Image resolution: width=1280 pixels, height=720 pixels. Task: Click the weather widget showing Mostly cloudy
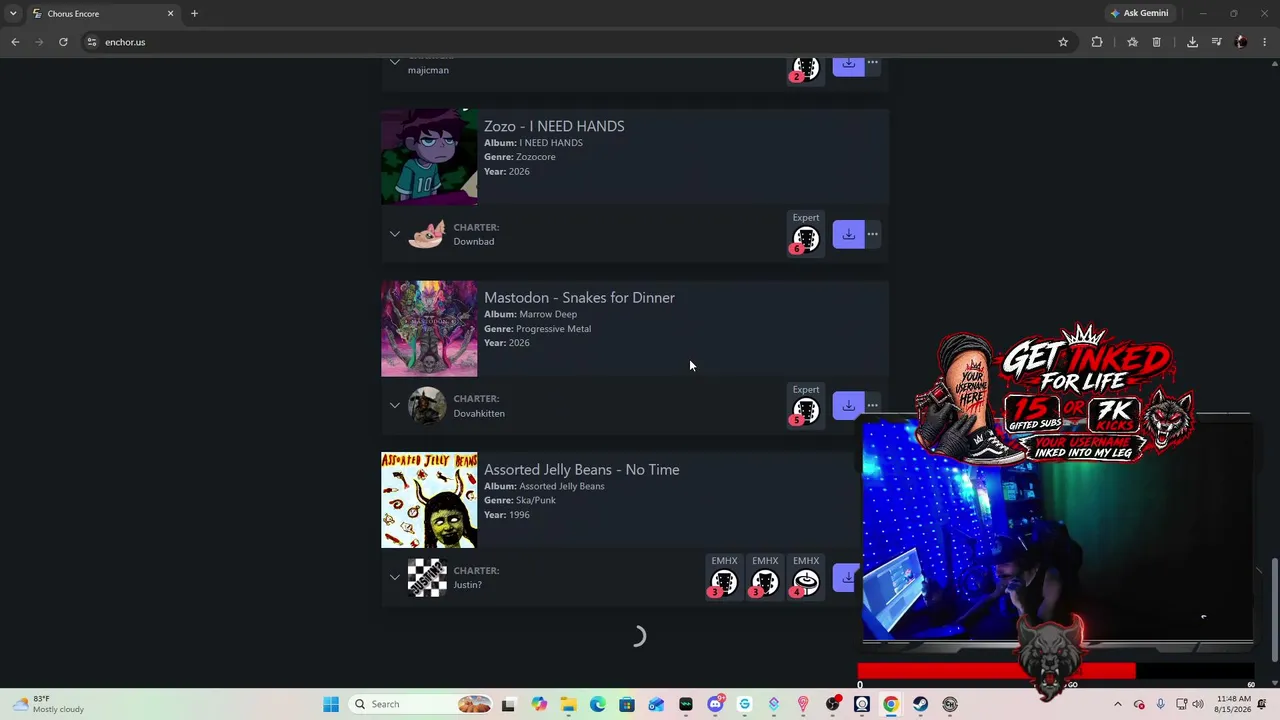(x=48, y=704)
